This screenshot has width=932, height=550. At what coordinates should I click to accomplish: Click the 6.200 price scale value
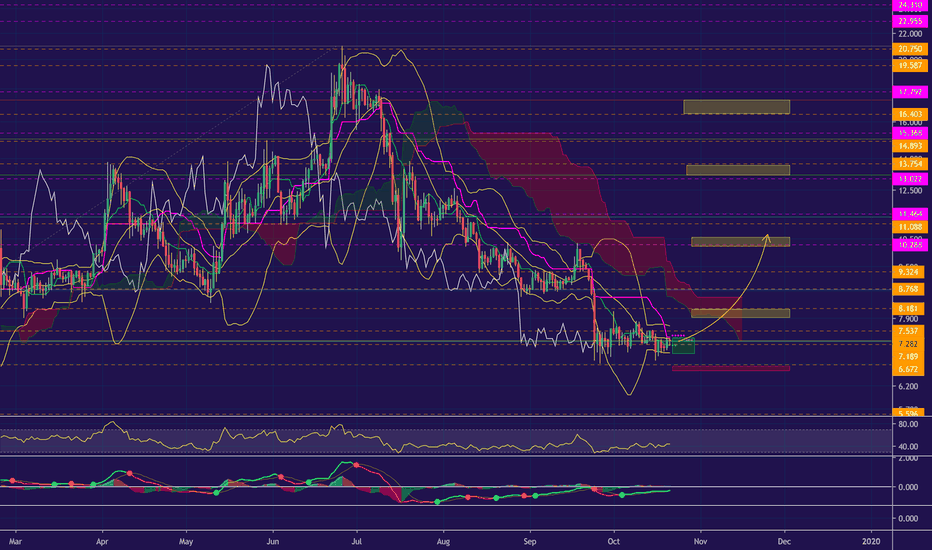point(908,386)
